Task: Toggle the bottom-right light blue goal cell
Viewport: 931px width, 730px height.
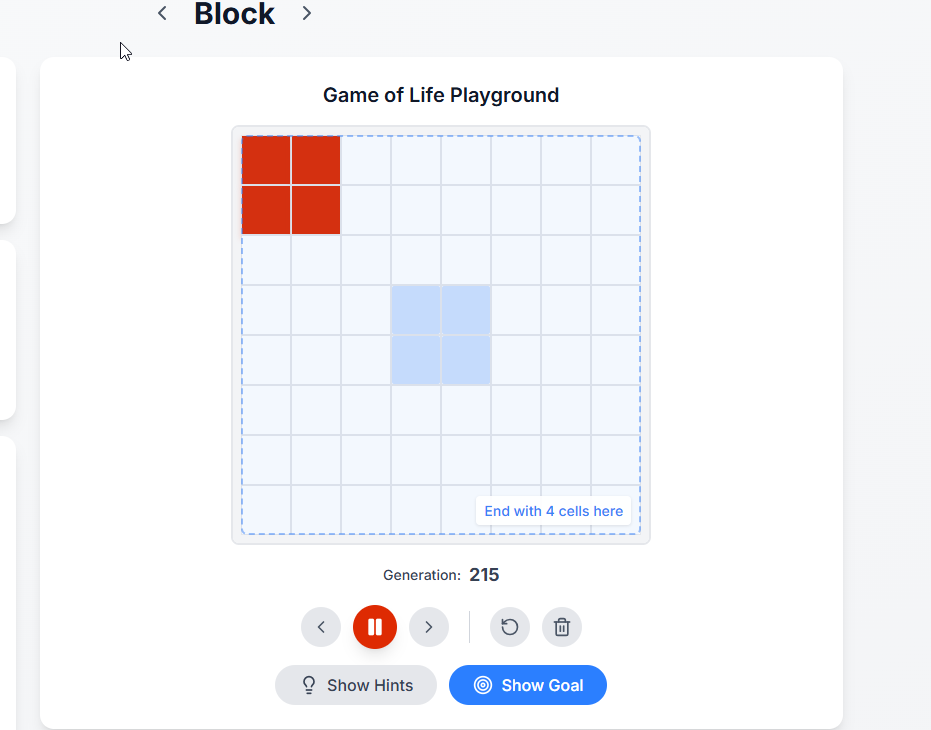Action: click(x=466, y=360)
